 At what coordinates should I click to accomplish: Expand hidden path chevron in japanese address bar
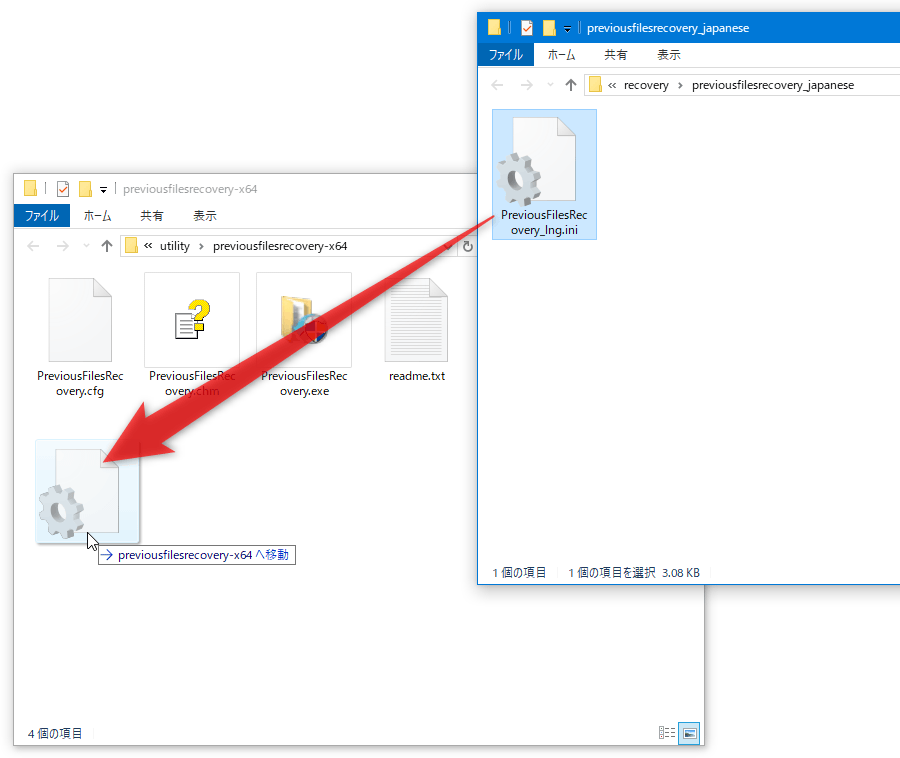tap(612, 85)
